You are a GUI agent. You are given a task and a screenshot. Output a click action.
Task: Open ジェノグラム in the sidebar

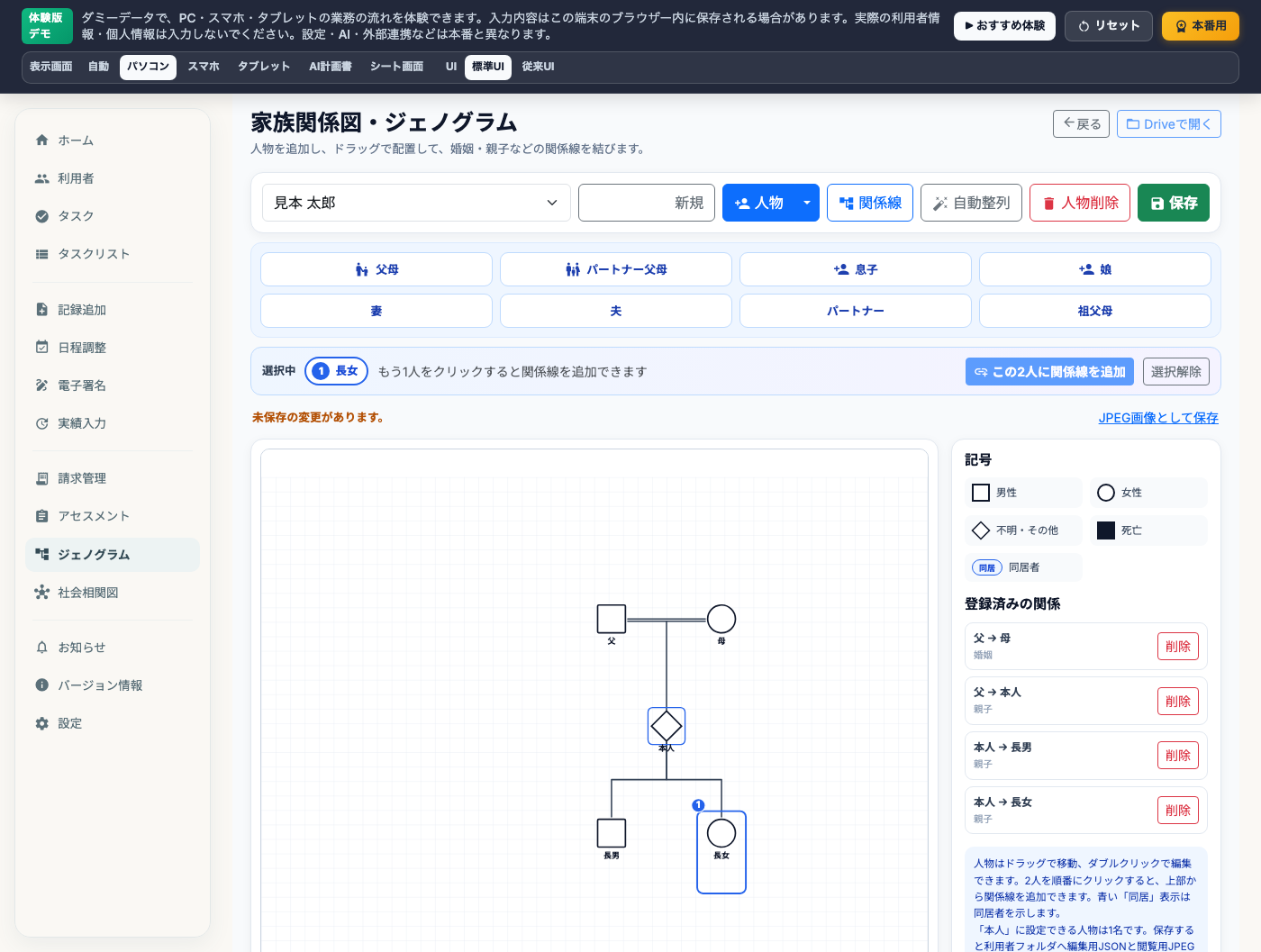click(113, 555)
